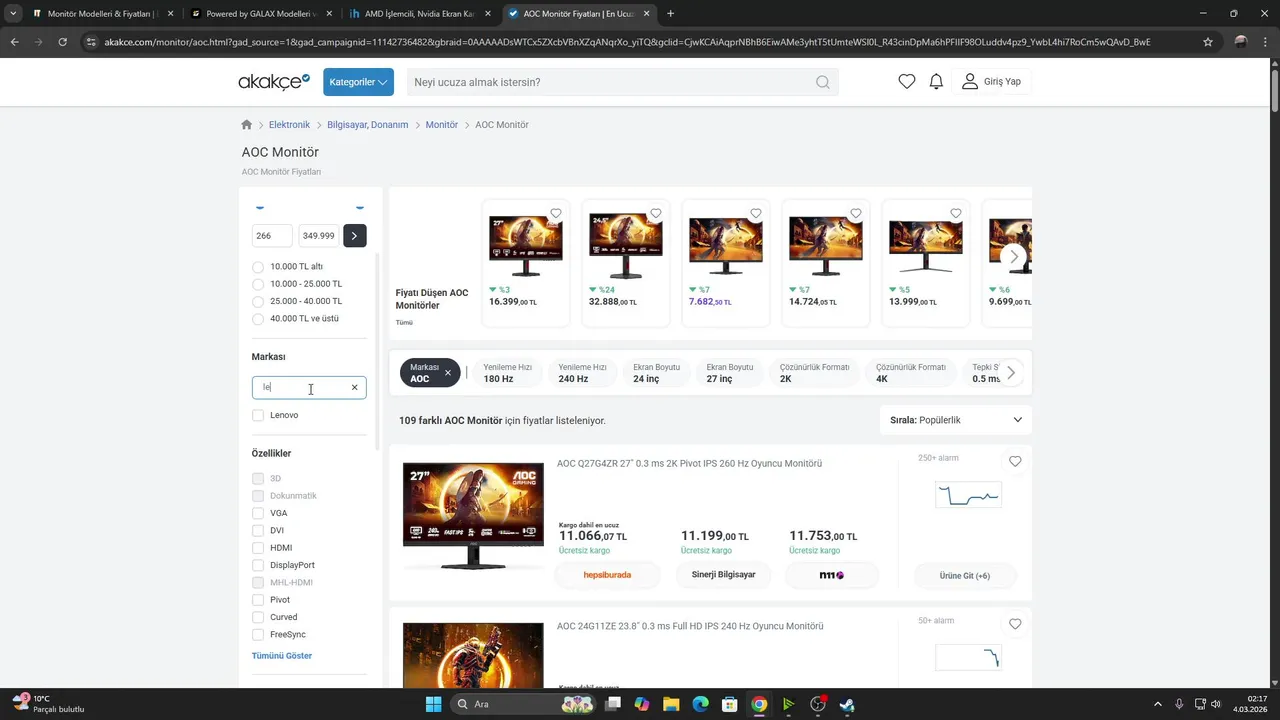Favorite AOC Q27G4ZR product heart
The width and height of the screenshot is (1280, 720).
[x=1015, y=461]
